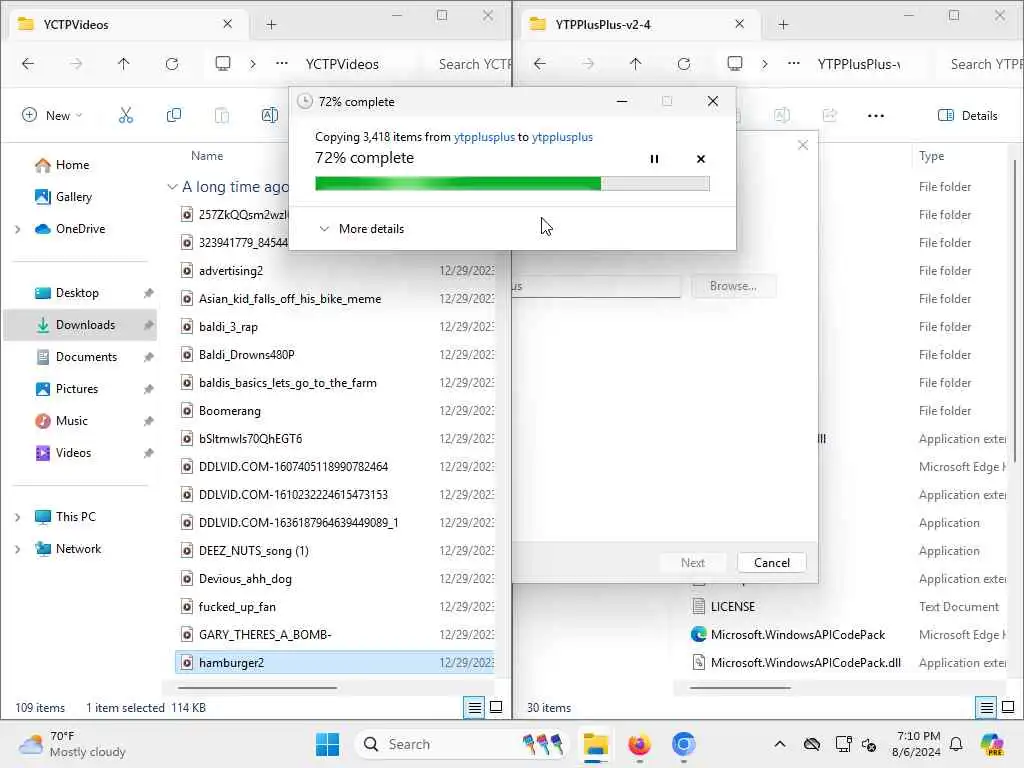Click the YCTPVideos horizontal scrollbar
Image resolution: width=1024 pixels, height=768 pixels.
click(257, 688)
